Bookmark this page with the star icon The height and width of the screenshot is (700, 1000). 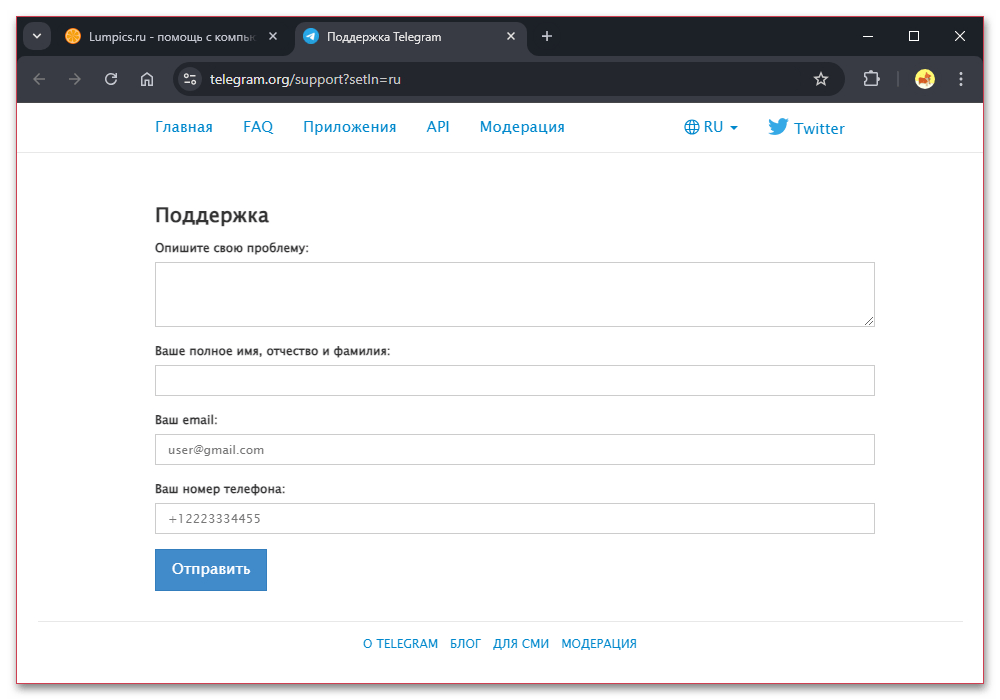821,79
